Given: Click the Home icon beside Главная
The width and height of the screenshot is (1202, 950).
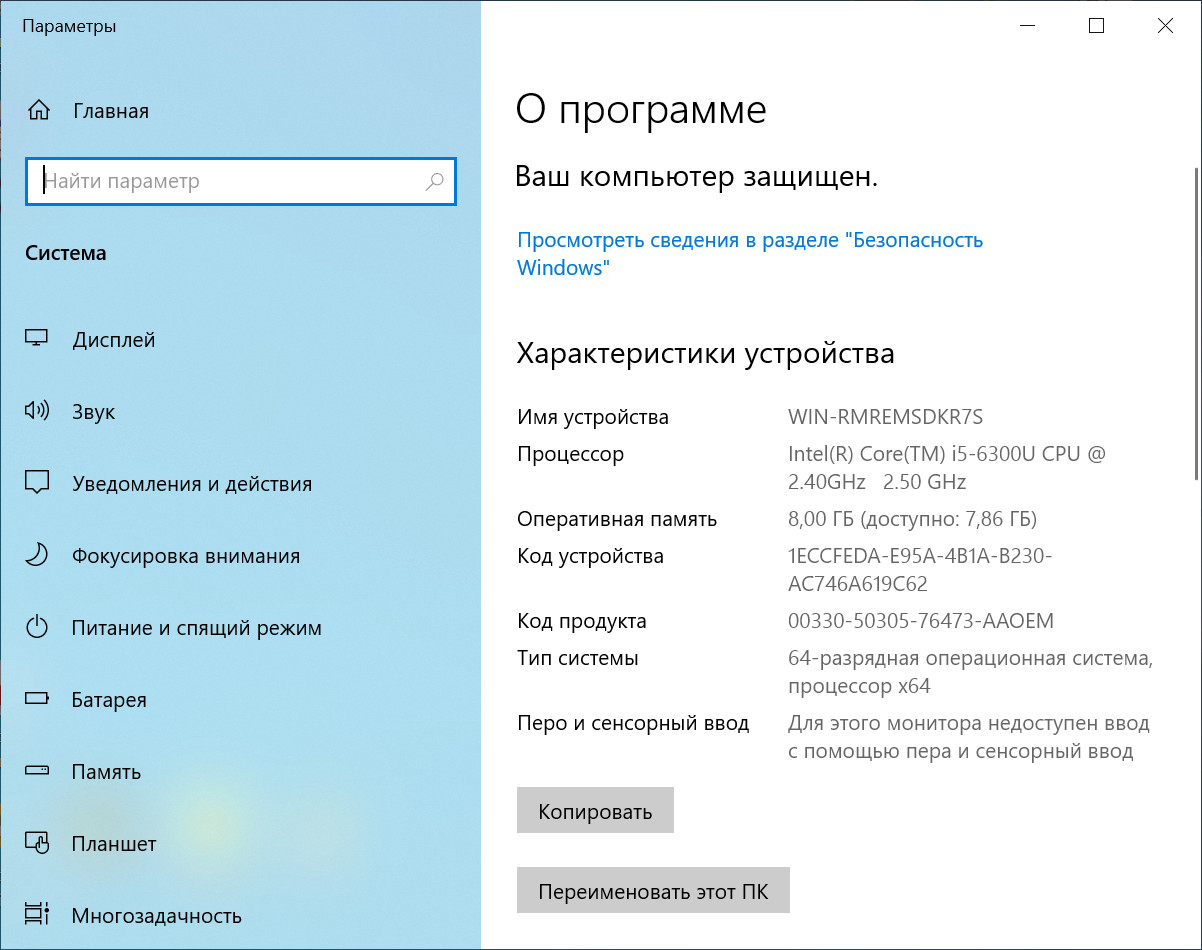Looking at the screenshot, I should (x=38, y=110).
